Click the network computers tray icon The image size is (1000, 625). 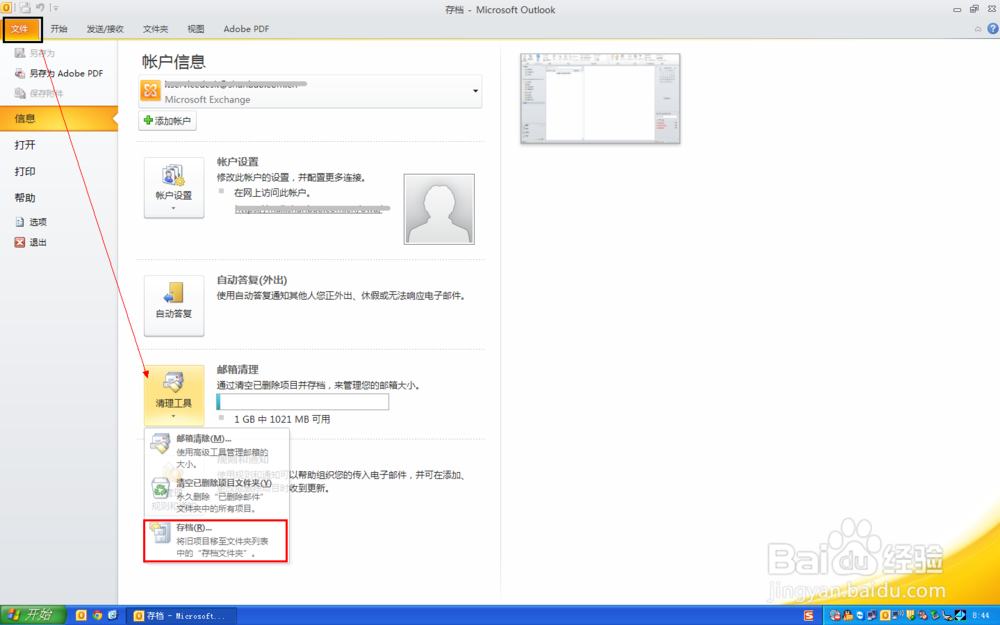pyautogui.click(x=872, y=615)
